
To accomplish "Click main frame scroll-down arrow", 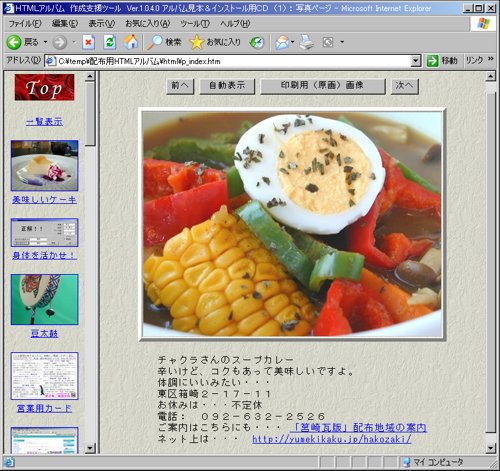I will (x=491, y=448).
